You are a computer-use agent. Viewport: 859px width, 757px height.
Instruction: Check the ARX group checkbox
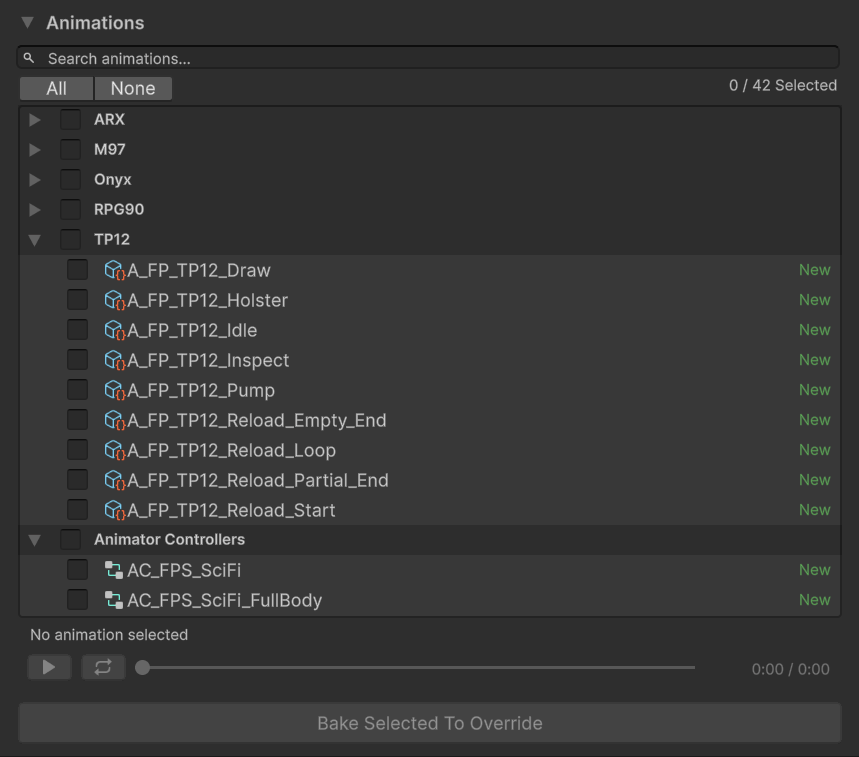point(70,119)
